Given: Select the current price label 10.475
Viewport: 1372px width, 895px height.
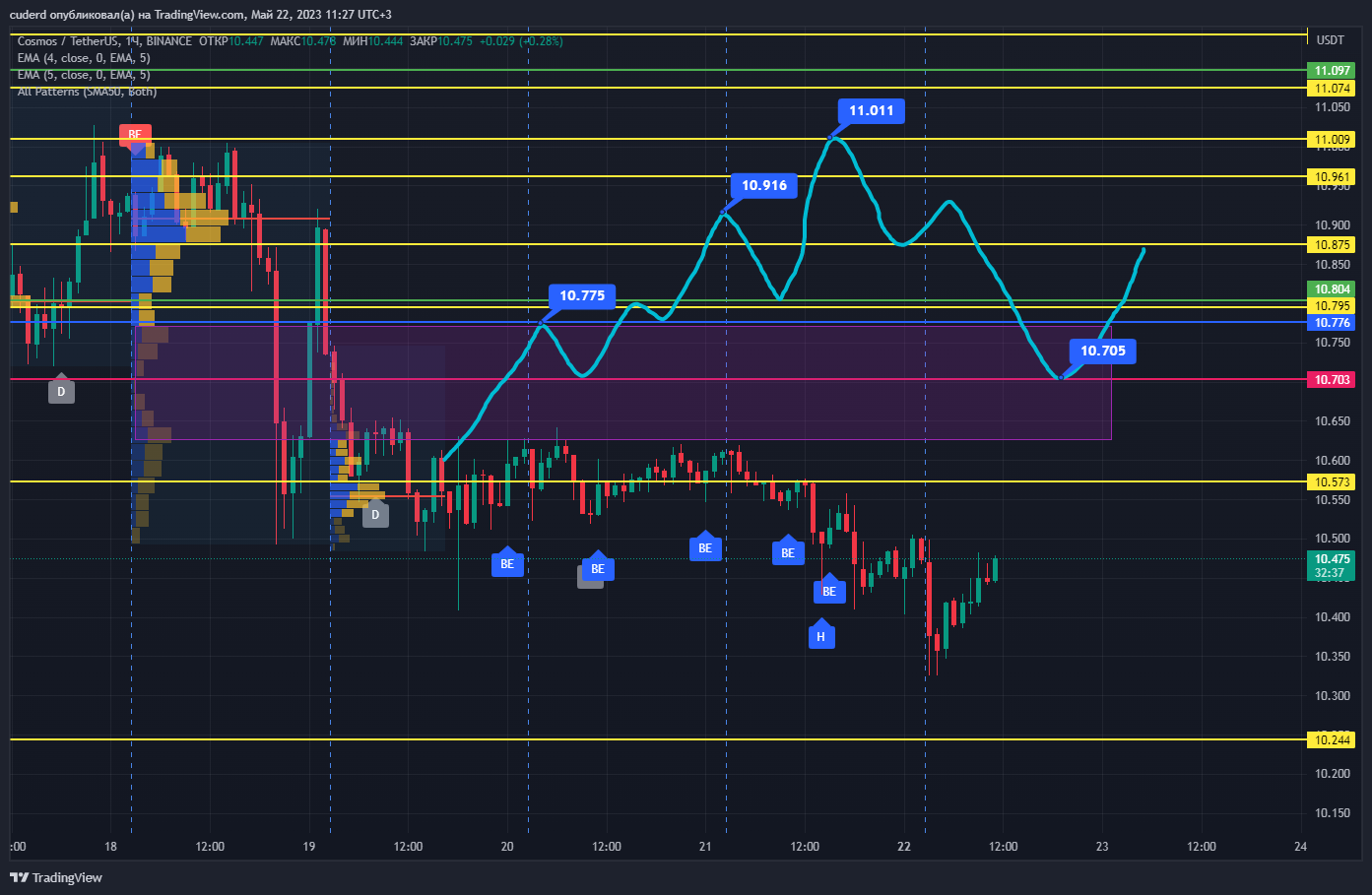Looking at the screenshot, I should tap(1331, 565).
